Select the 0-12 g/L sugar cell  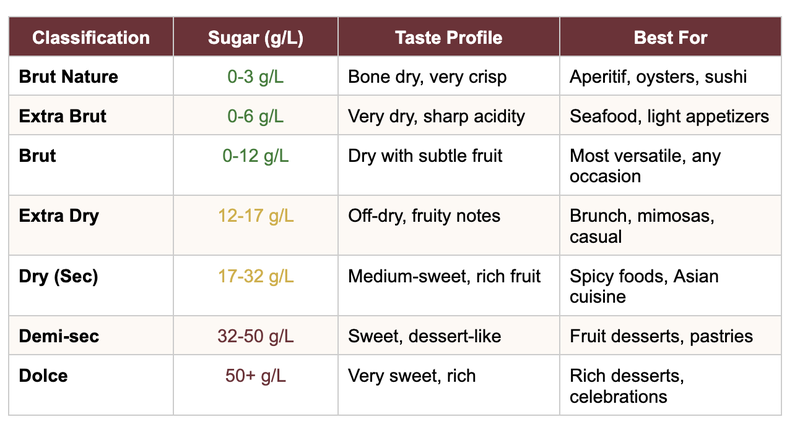tap(255, 156)
